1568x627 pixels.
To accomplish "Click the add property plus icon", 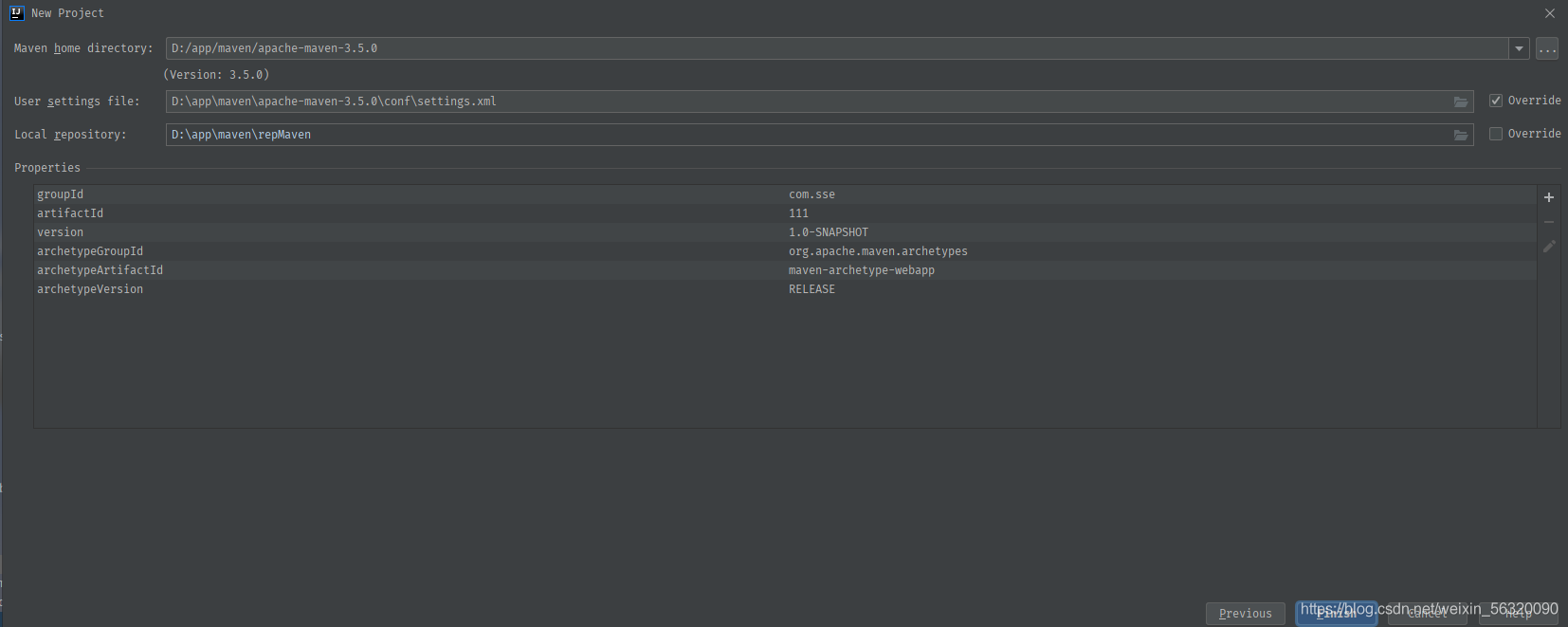I will [x=1549, y=197].
